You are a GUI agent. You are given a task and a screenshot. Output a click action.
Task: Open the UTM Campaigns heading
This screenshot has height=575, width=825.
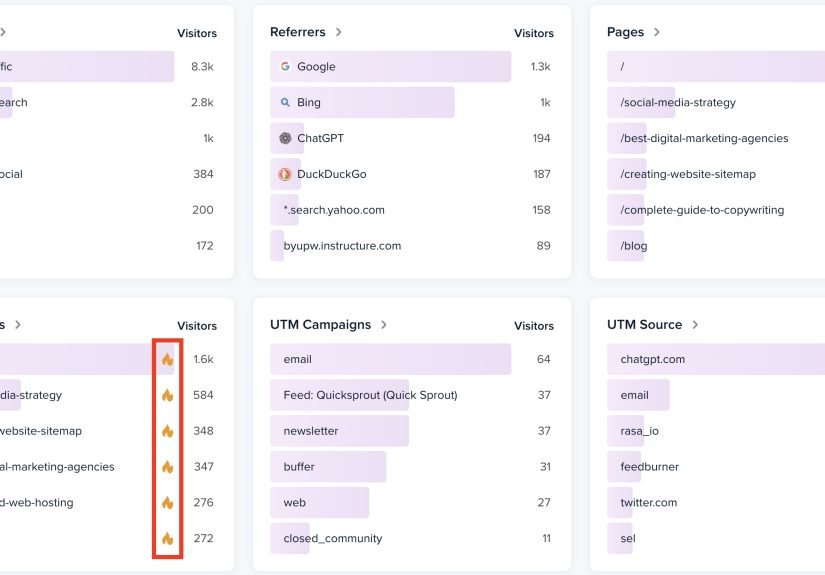(320, 325)
